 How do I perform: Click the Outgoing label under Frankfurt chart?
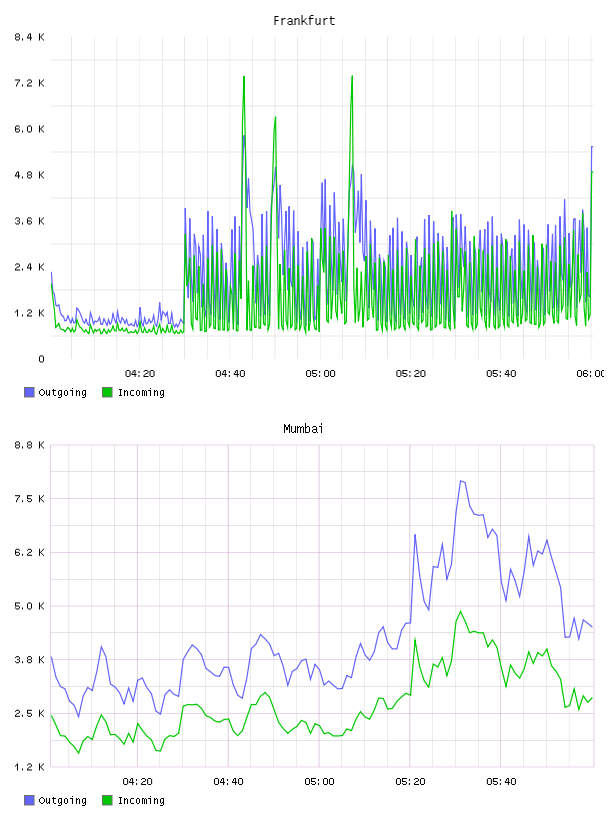tap(62, 392)
